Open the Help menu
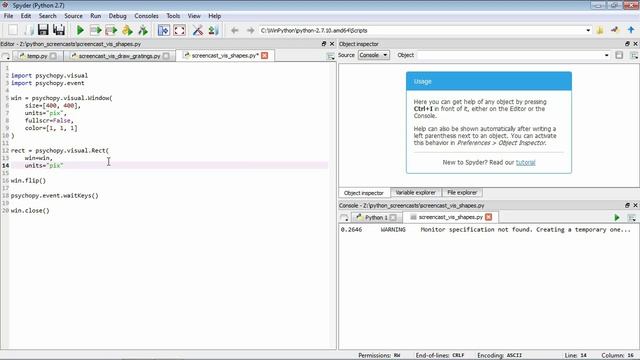640x360 pixels. click(215, 16)
